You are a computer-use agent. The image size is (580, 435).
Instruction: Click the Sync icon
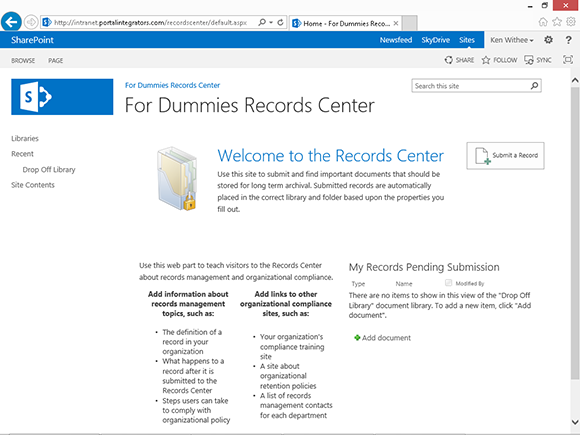(x=529, y=60)
